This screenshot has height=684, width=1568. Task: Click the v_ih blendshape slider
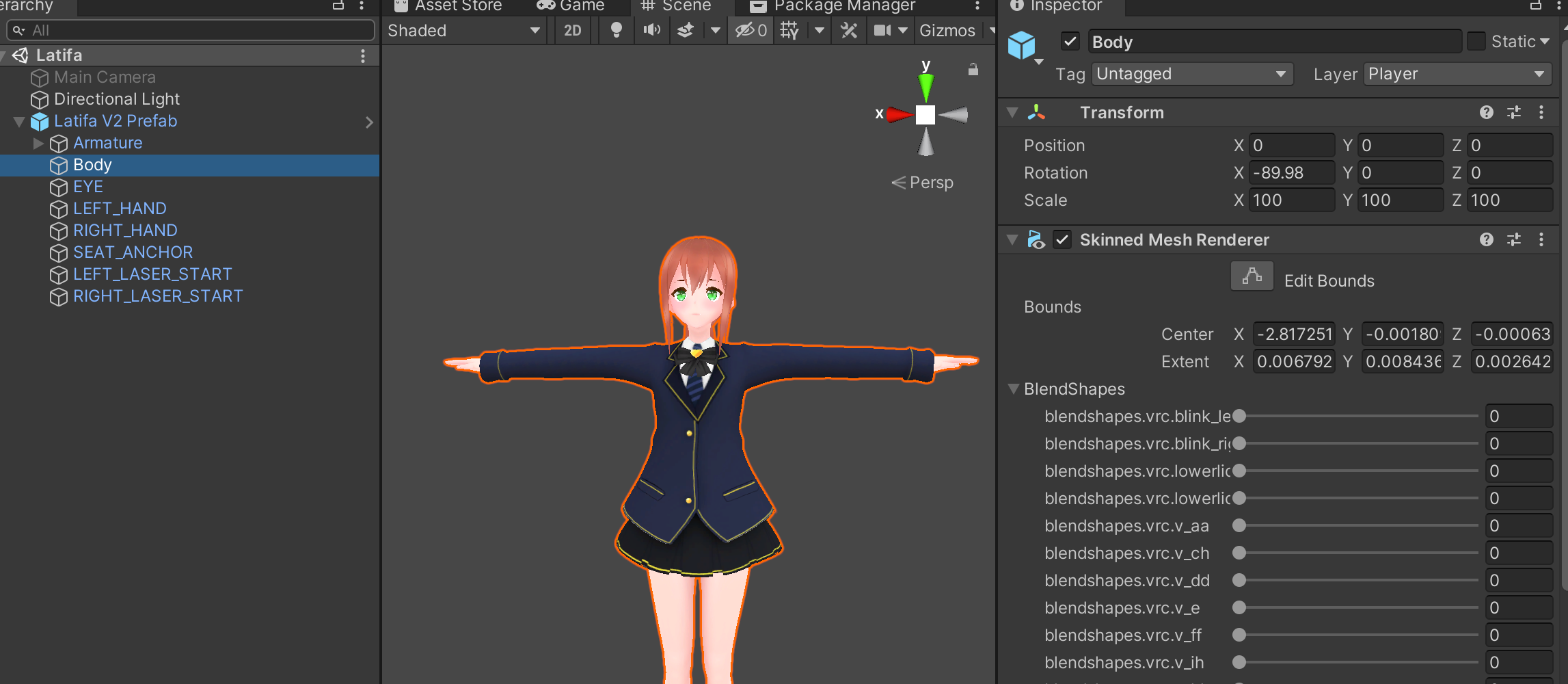point(1358,662)
